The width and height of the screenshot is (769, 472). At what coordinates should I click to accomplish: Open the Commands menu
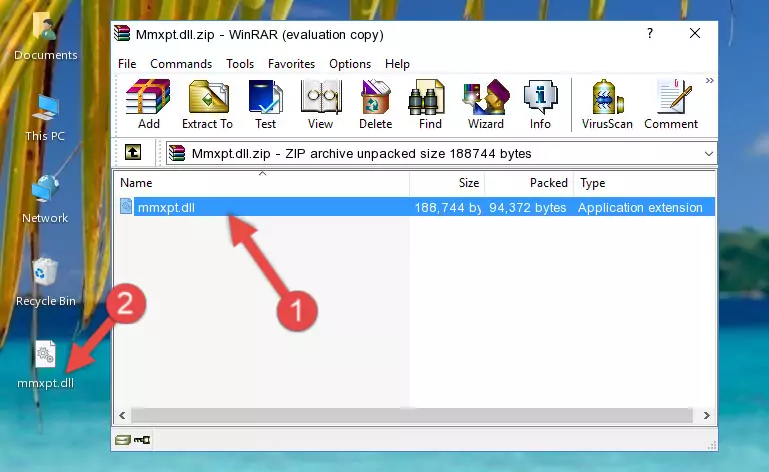point(181,64)
